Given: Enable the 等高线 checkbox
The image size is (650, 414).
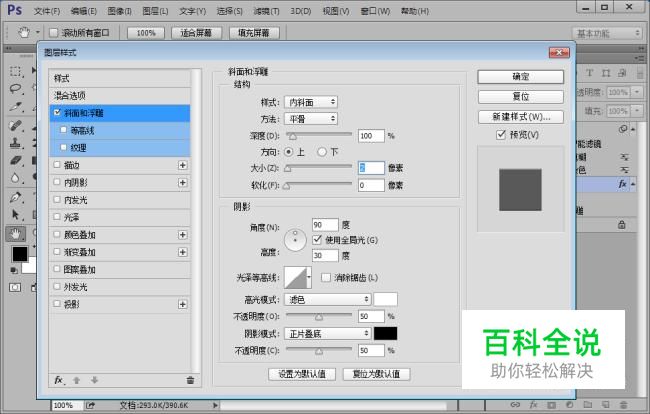Looking at the screenshot, I should [63, 130].
